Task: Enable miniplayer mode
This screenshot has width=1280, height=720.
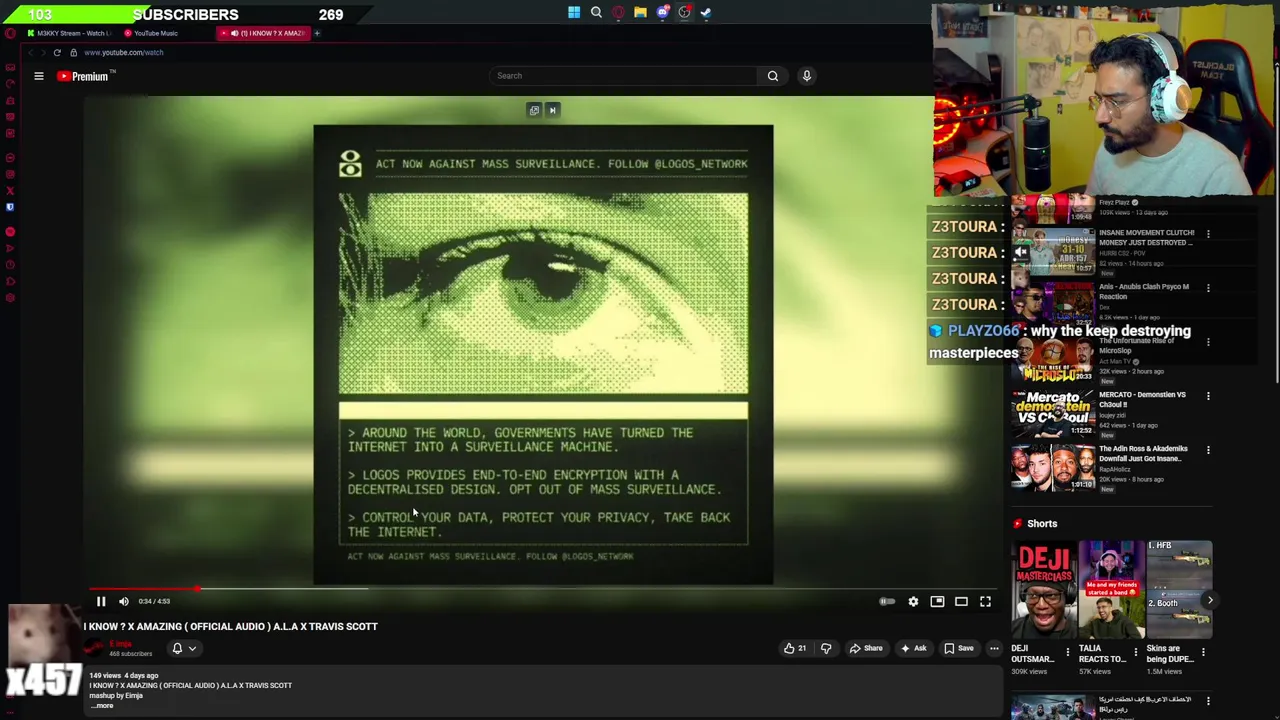Action: pyautogui.click(x=937, y=601)
